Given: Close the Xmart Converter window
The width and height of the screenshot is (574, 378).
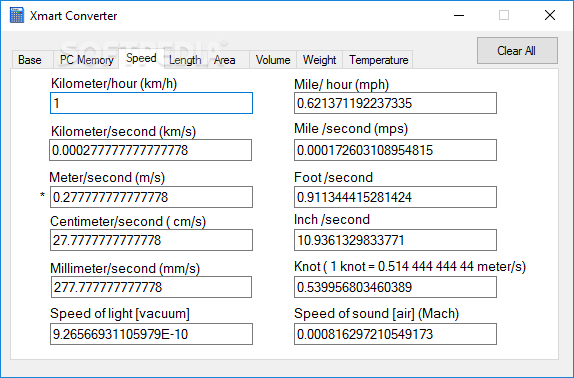Looking at the screenshot, I should tap(550, 15).
